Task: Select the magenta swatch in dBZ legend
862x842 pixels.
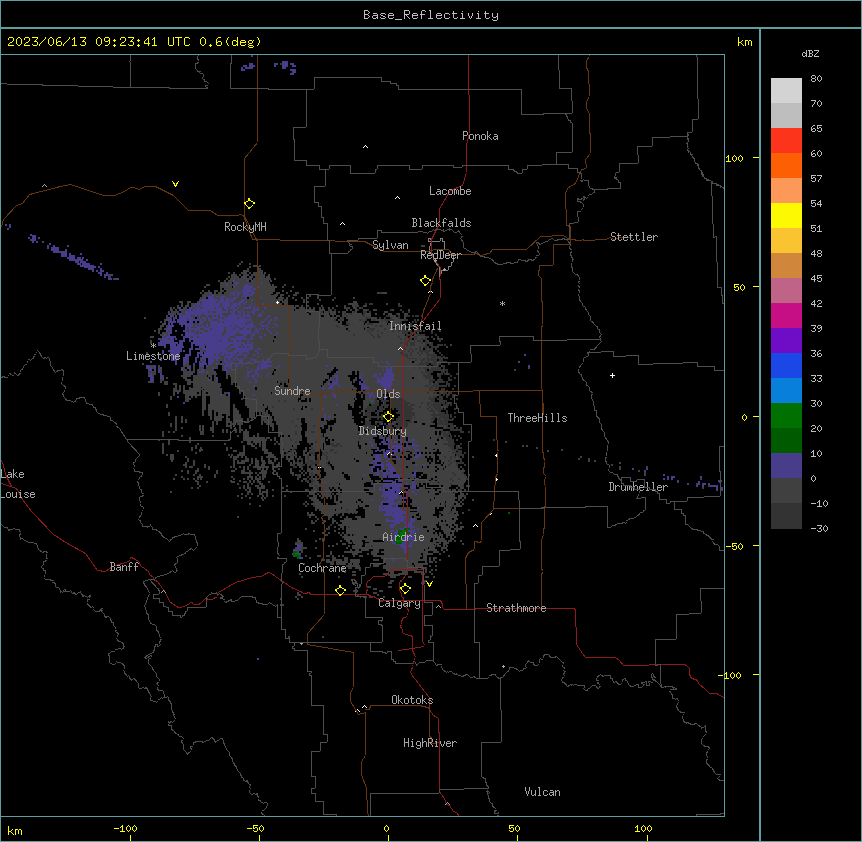Action: (x=786, y=315)
